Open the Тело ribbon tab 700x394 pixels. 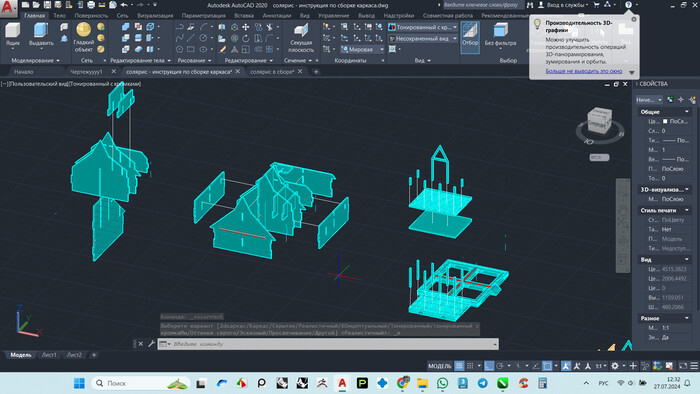point(59,15)
